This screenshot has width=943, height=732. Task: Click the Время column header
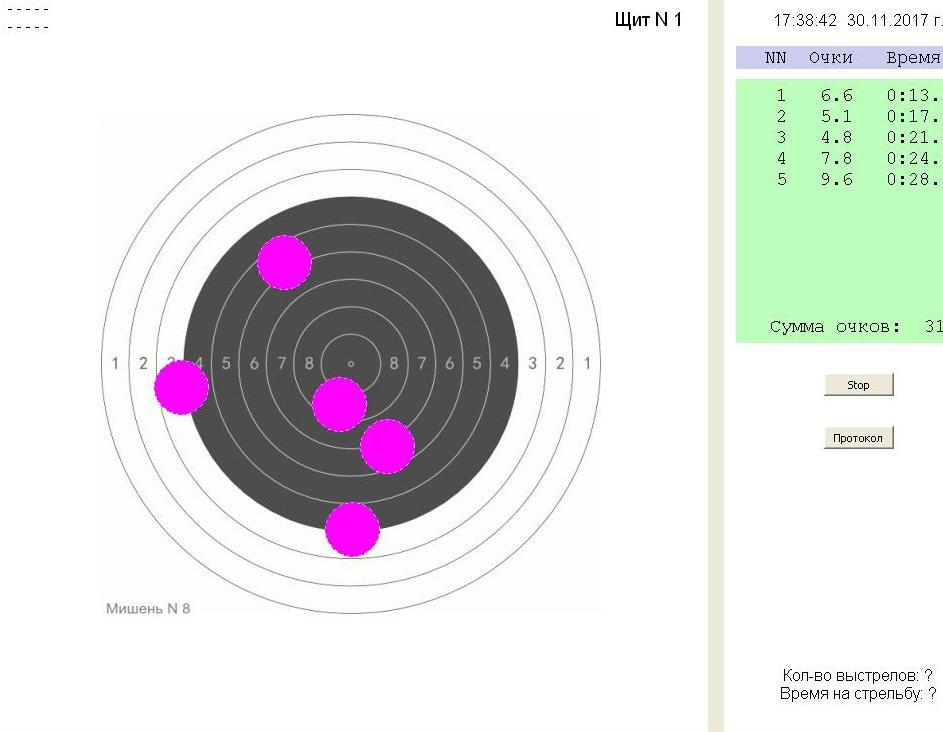pos(912,58)
